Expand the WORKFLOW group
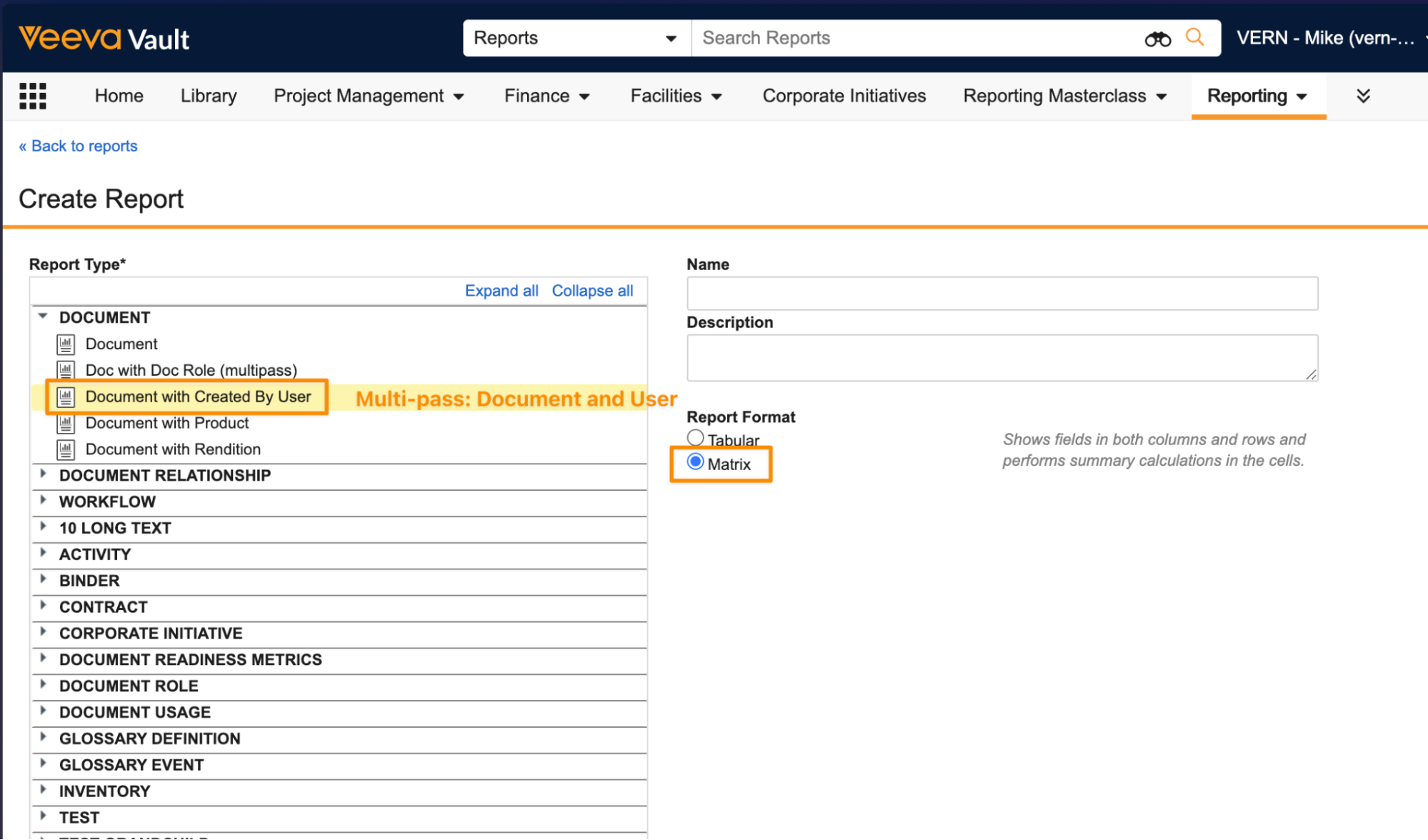 click(43, 501)
